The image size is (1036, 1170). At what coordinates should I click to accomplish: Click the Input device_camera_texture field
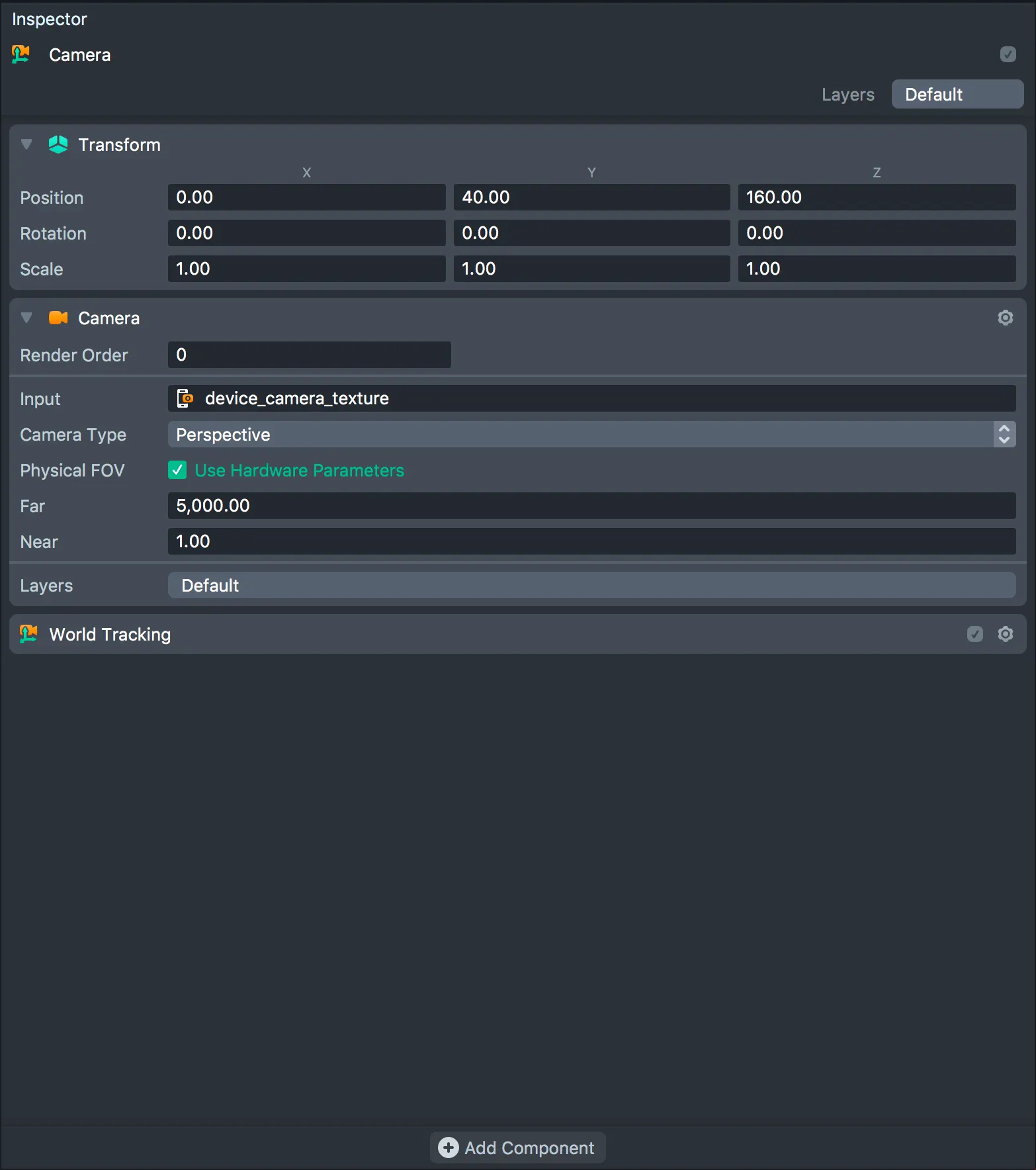591,398
